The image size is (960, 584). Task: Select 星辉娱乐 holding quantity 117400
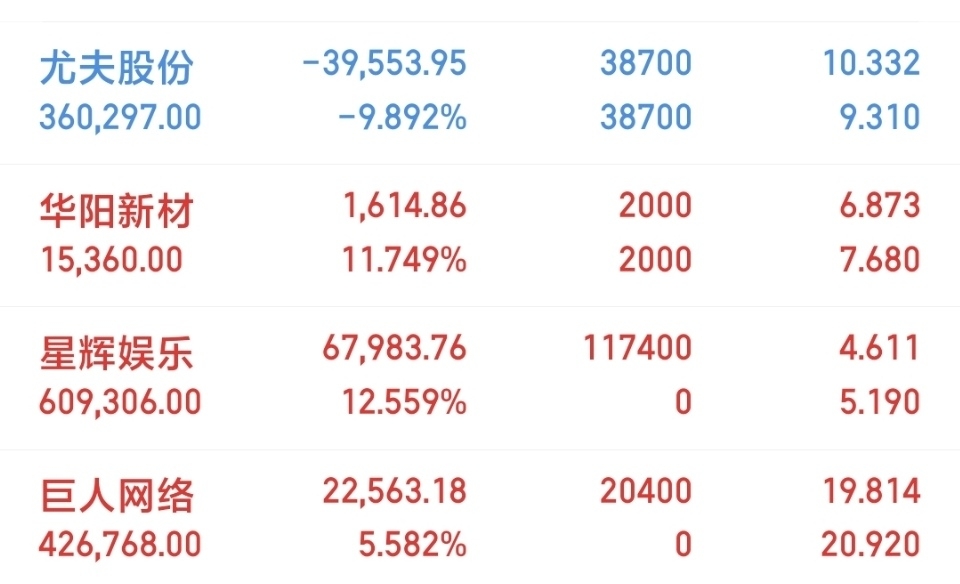click(637, 348)
